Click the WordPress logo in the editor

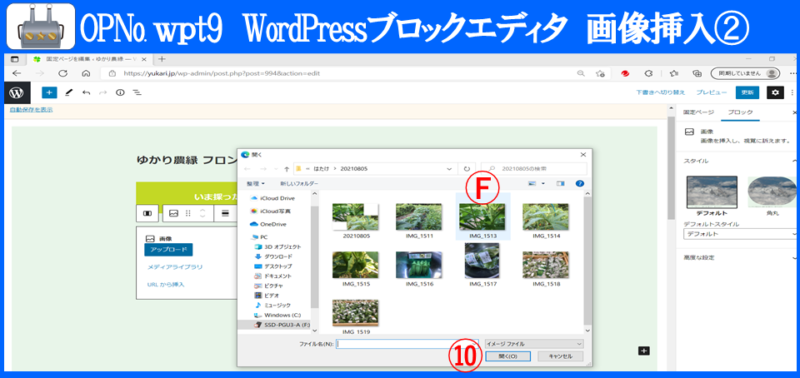click(x=17, y=93)
